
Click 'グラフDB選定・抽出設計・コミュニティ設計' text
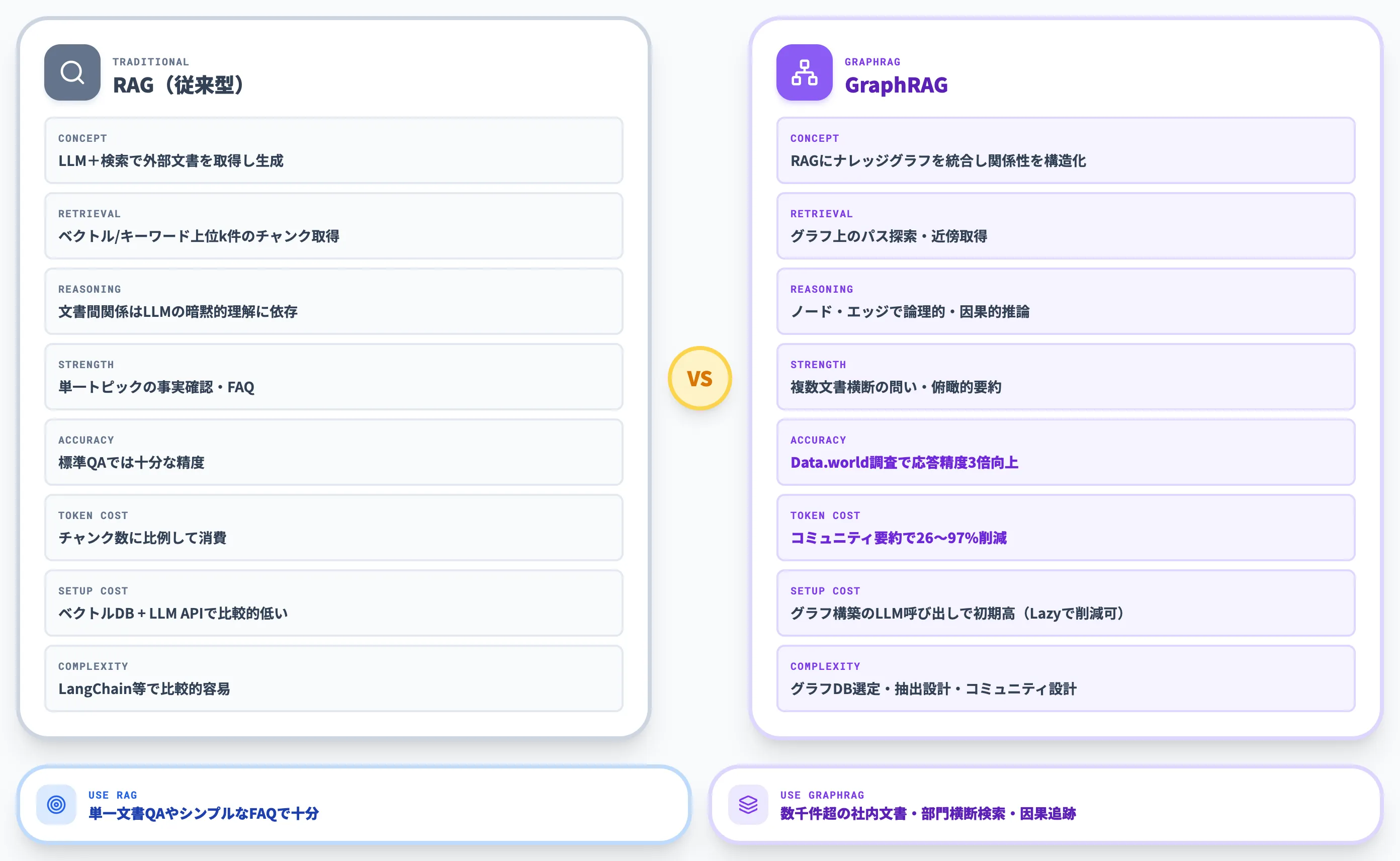coord(933,688)
